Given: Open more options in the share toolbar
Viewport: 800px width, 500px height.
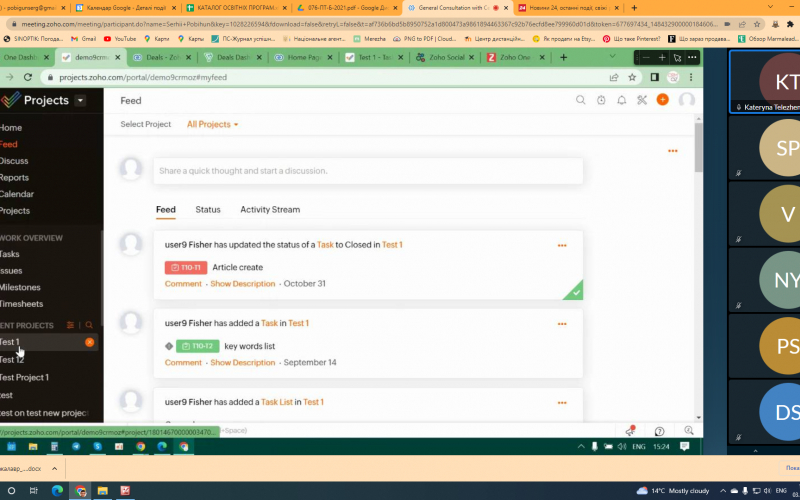Looking at the screenshot, I should pos(692,58).
